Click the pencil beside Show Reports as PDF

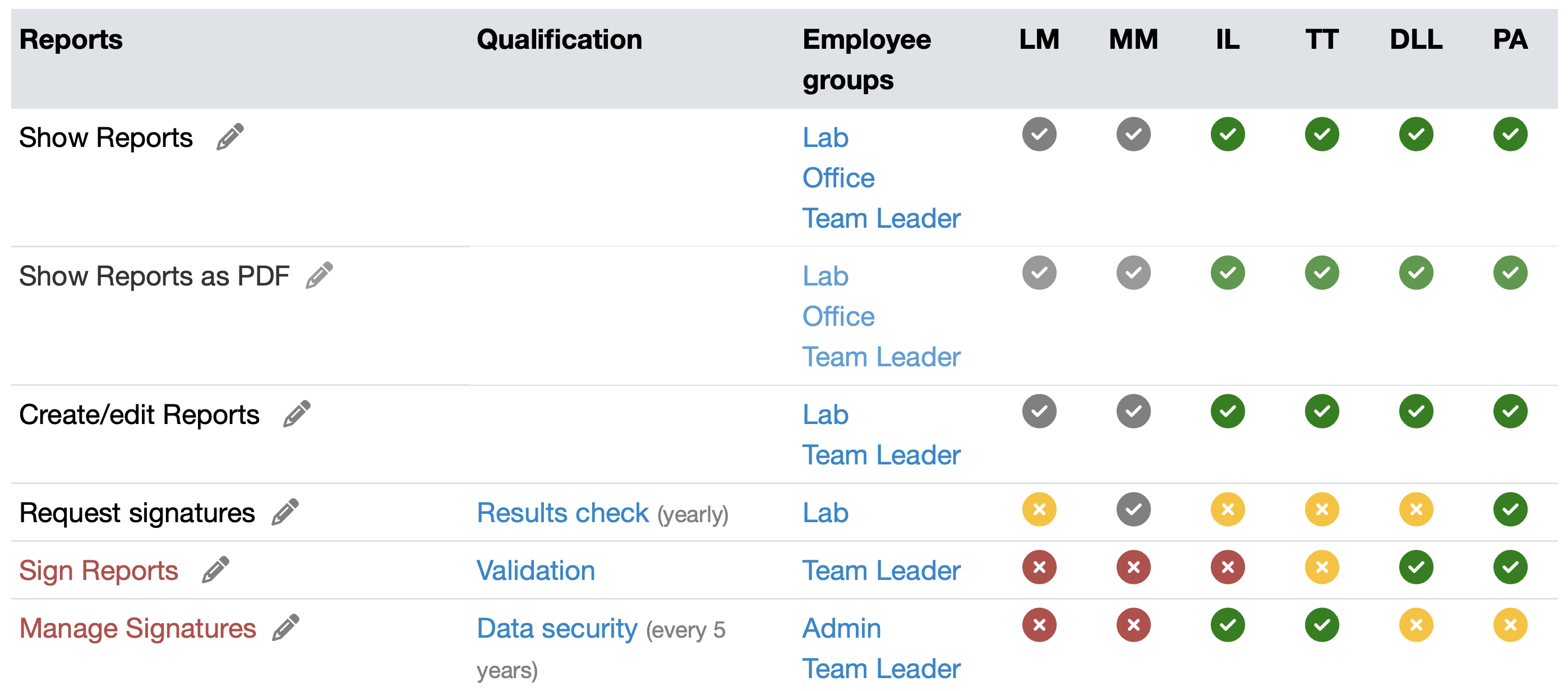[x=319, y=275]
